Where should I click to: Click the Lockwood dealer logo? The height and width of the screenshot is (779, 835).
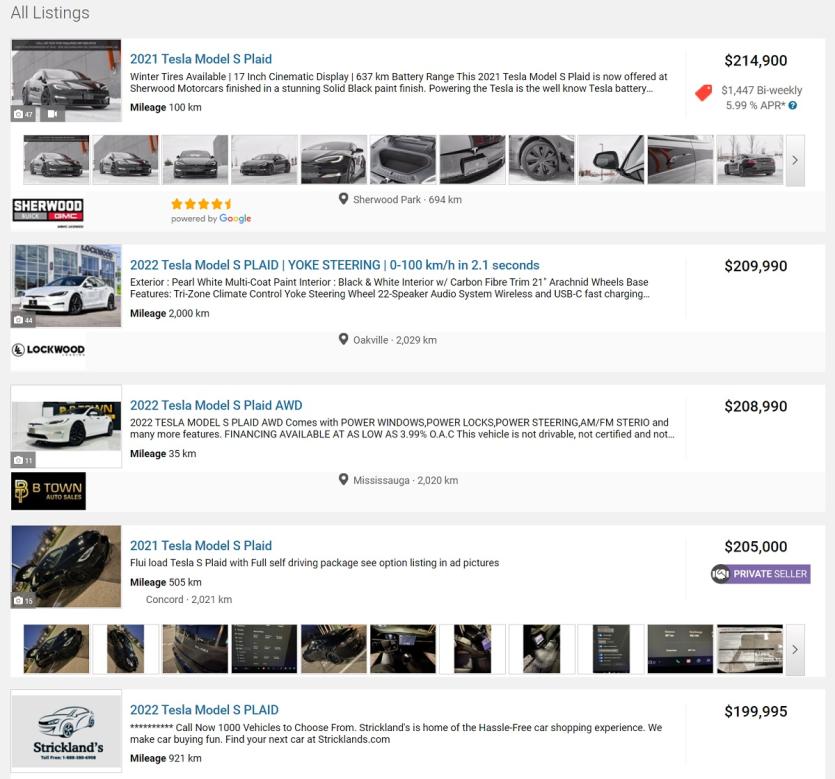tap(48, 350)
